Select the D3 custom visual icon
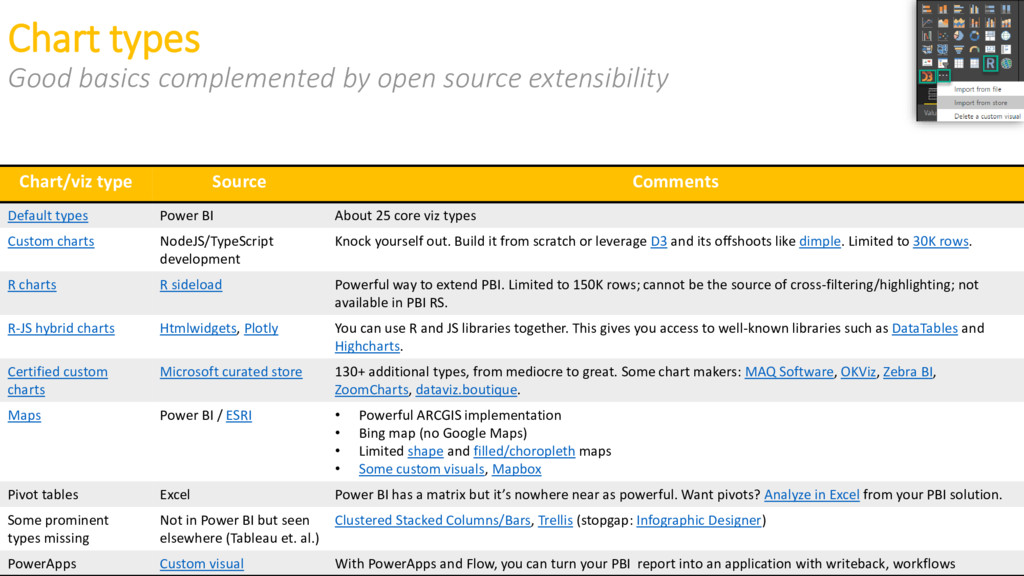This screenshot has width=1024, height=576. 927,76
